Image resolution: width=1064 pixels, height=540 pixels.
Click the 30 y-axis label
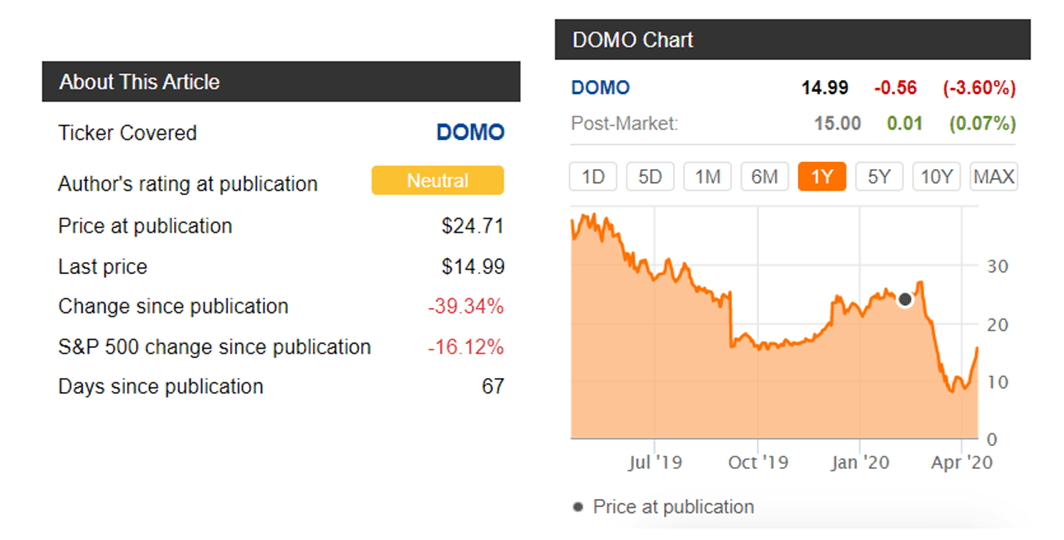(x=997, y=267)
